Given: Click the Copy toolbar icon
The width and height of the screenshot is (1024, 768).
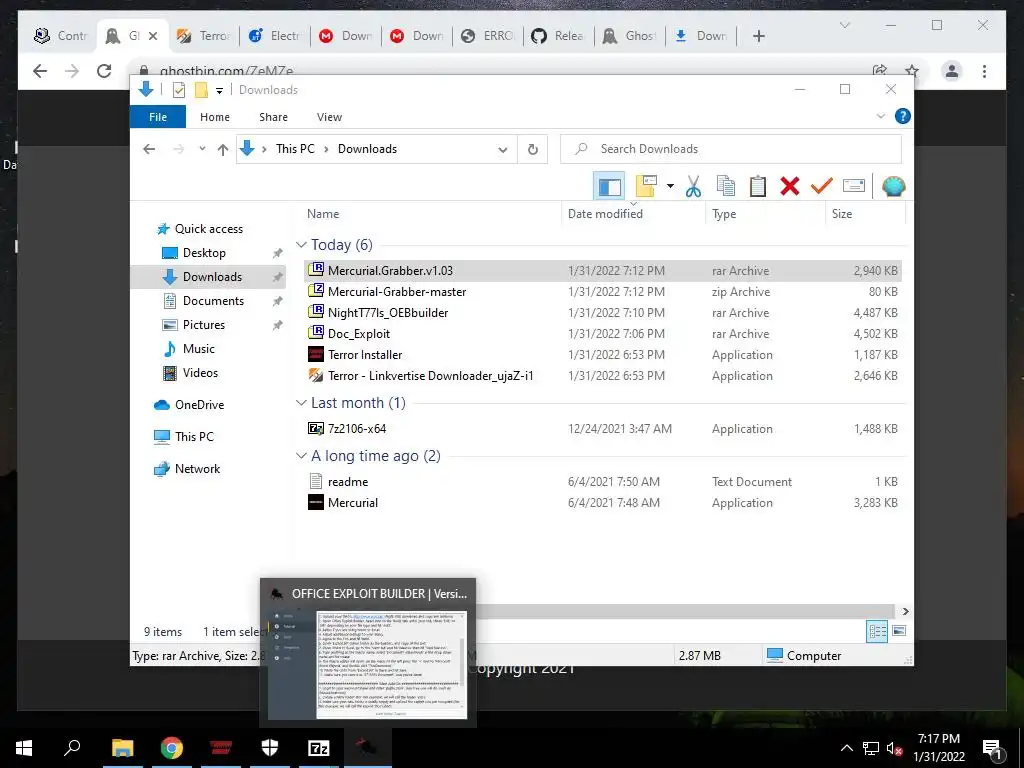Looking at the screenshot, I should click(726, 186).
